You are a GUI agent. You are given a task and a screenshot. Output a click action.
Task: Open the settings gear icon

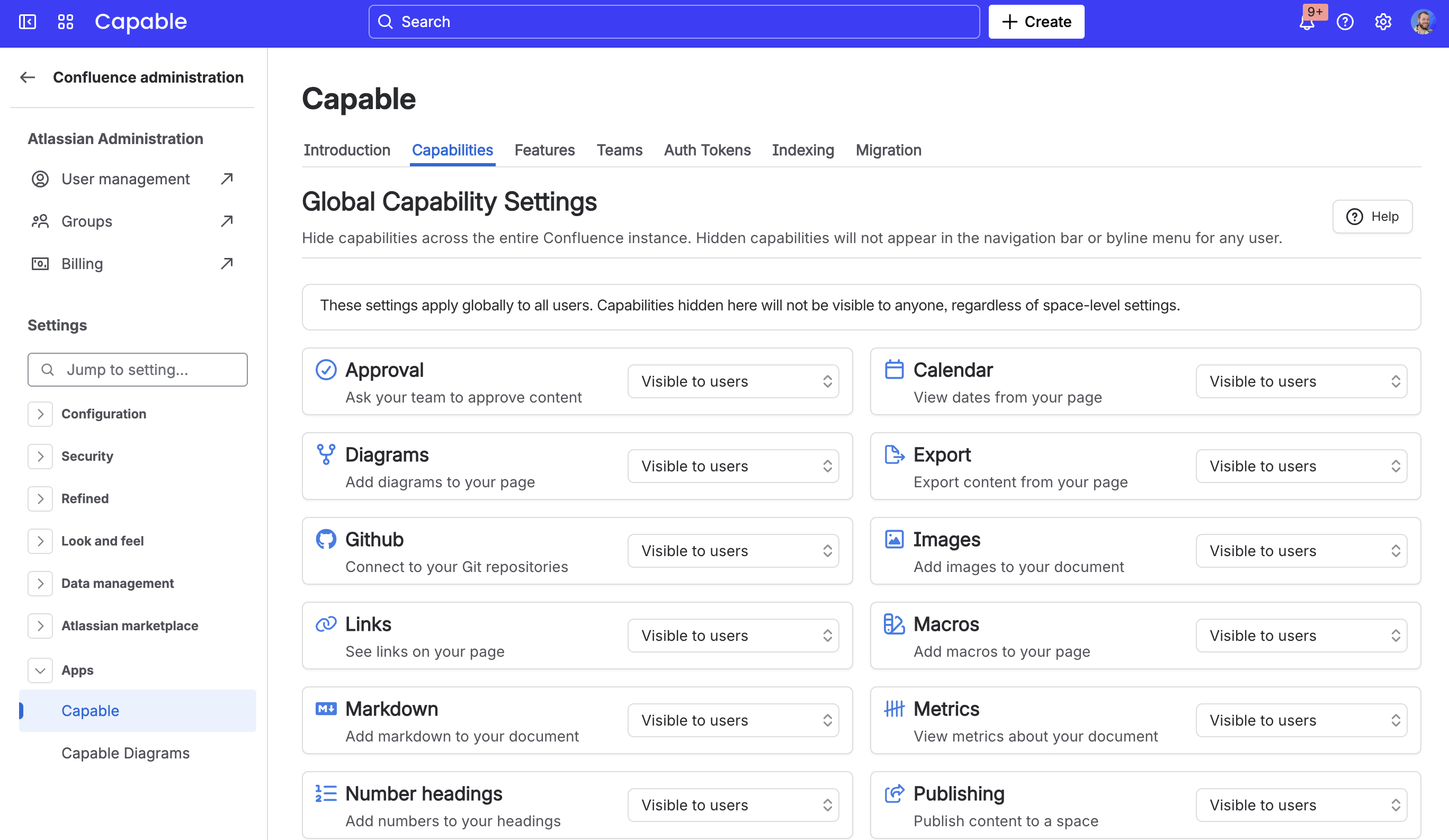[x=1383, y=22]
